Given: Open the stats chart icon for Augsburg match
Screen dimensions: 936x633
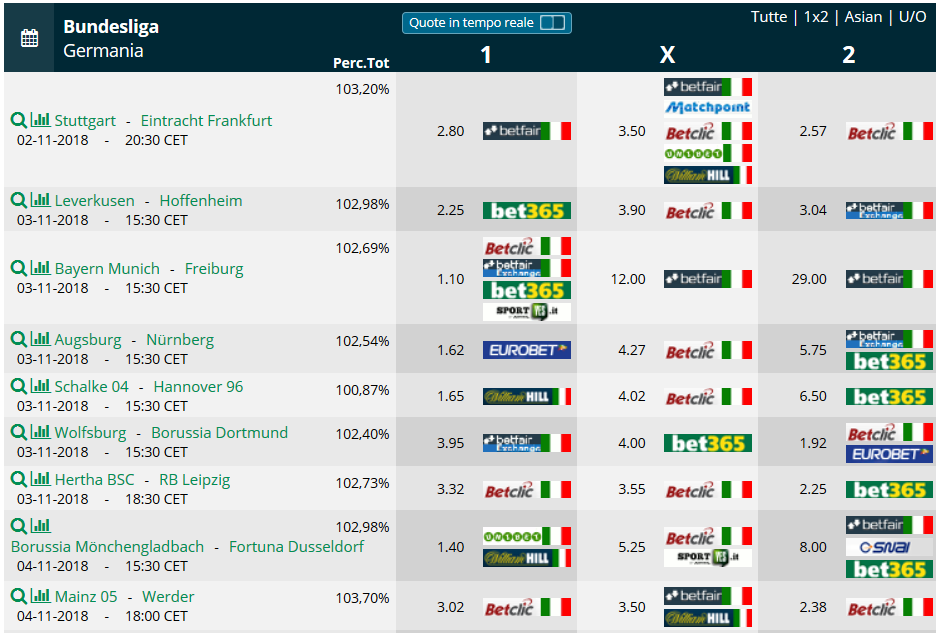Looking at the screenshot, I should 41,339.
